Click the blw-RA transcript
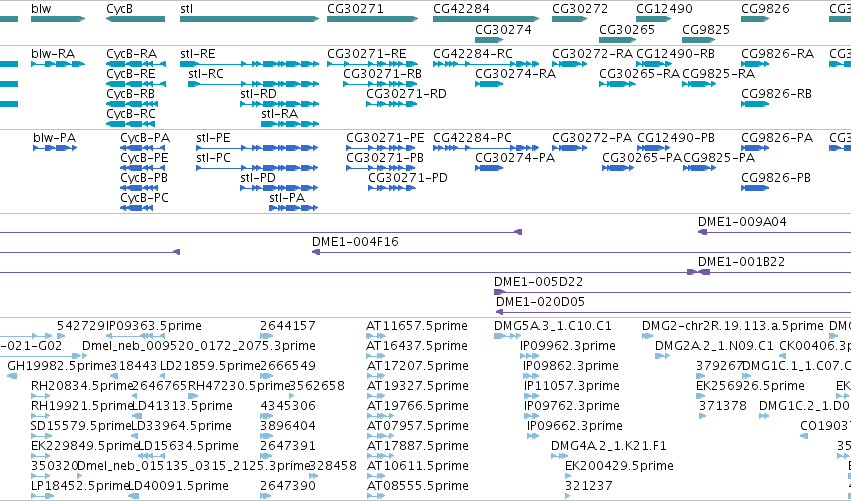The image size is (851, 501). [x=58, y=64]
